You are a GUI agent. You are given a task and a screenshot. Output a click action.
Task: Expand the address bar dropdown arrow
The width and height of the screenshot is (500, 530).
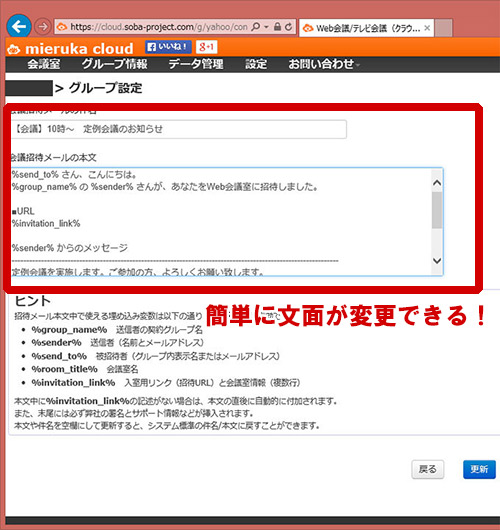coord(266,27)
